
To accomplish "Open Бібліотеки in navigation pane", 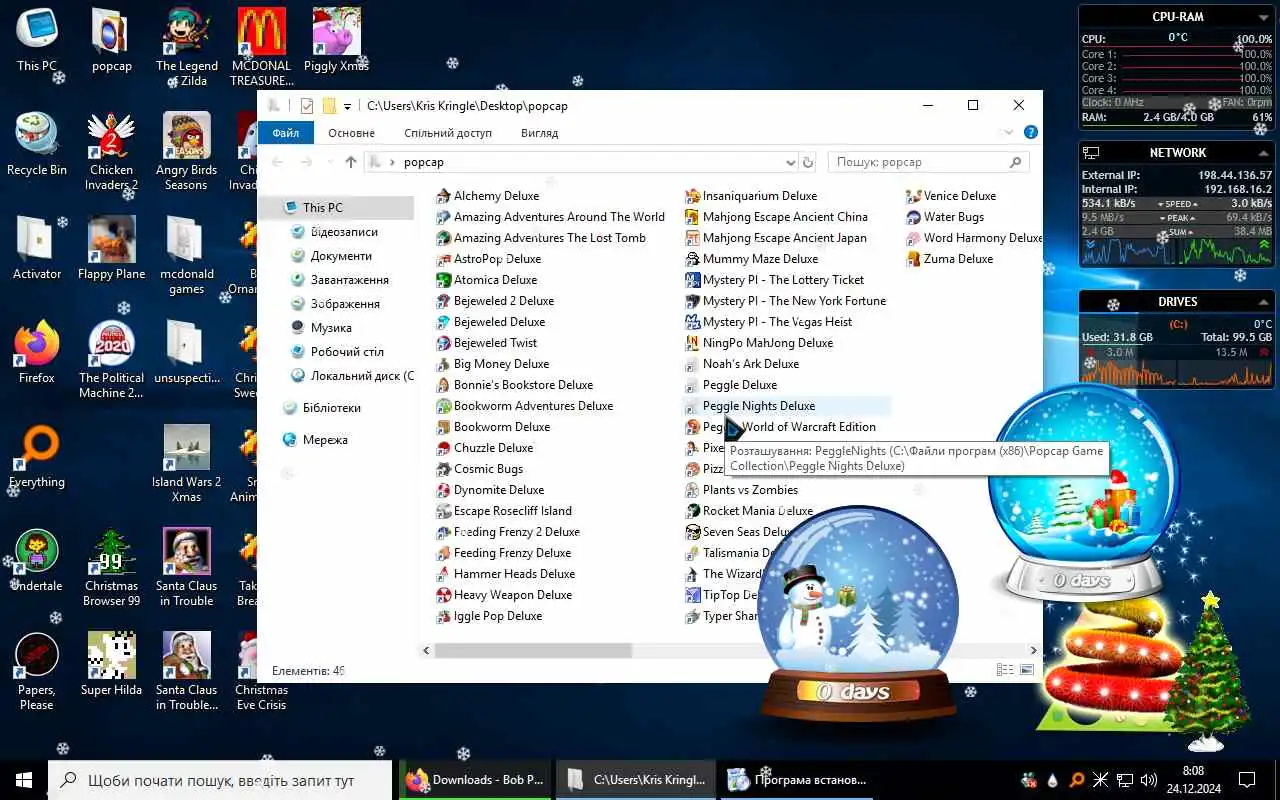I will [331, 408].
